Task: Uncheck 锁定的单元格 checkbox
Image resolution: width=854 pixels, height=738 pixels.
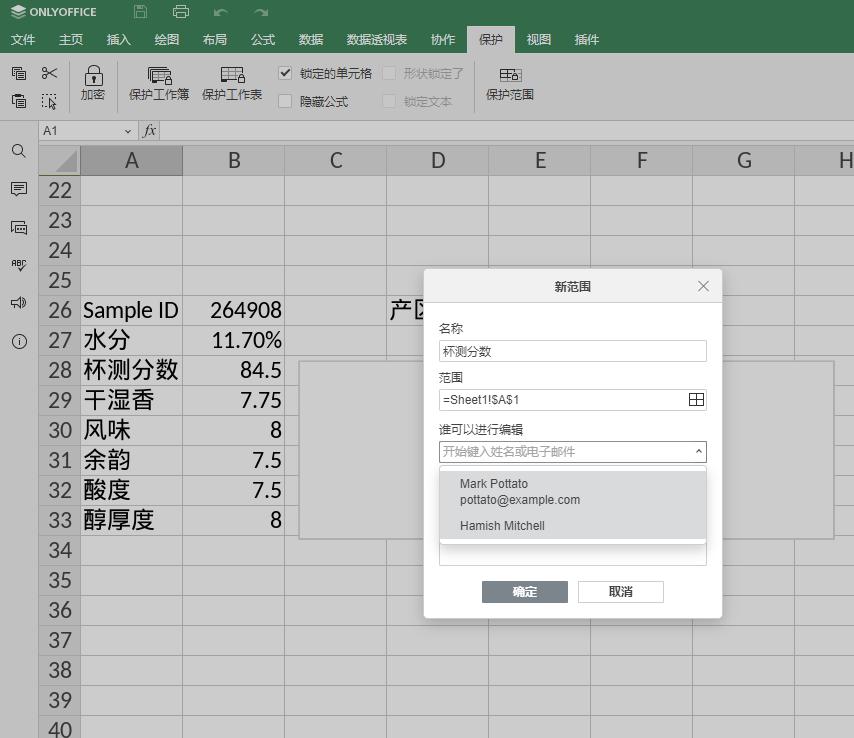Action: point(284,72)
